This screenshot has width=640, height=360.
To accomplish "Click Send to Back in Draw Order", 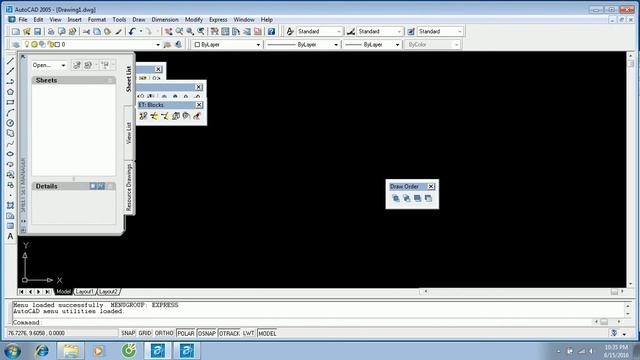I will [407, 198].
